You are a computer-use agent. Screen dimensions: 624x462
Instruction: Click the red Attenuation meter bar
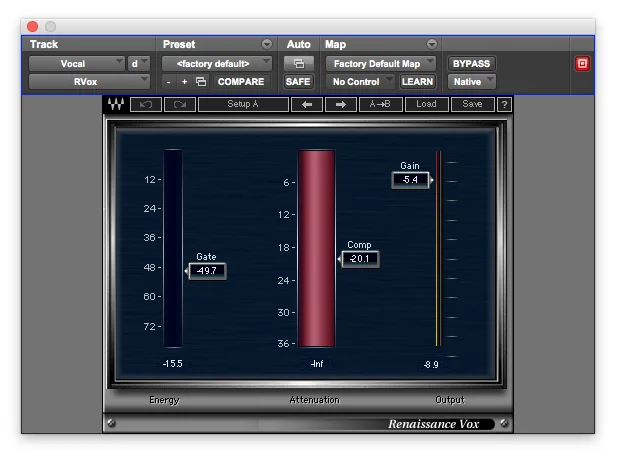point(316,248)
